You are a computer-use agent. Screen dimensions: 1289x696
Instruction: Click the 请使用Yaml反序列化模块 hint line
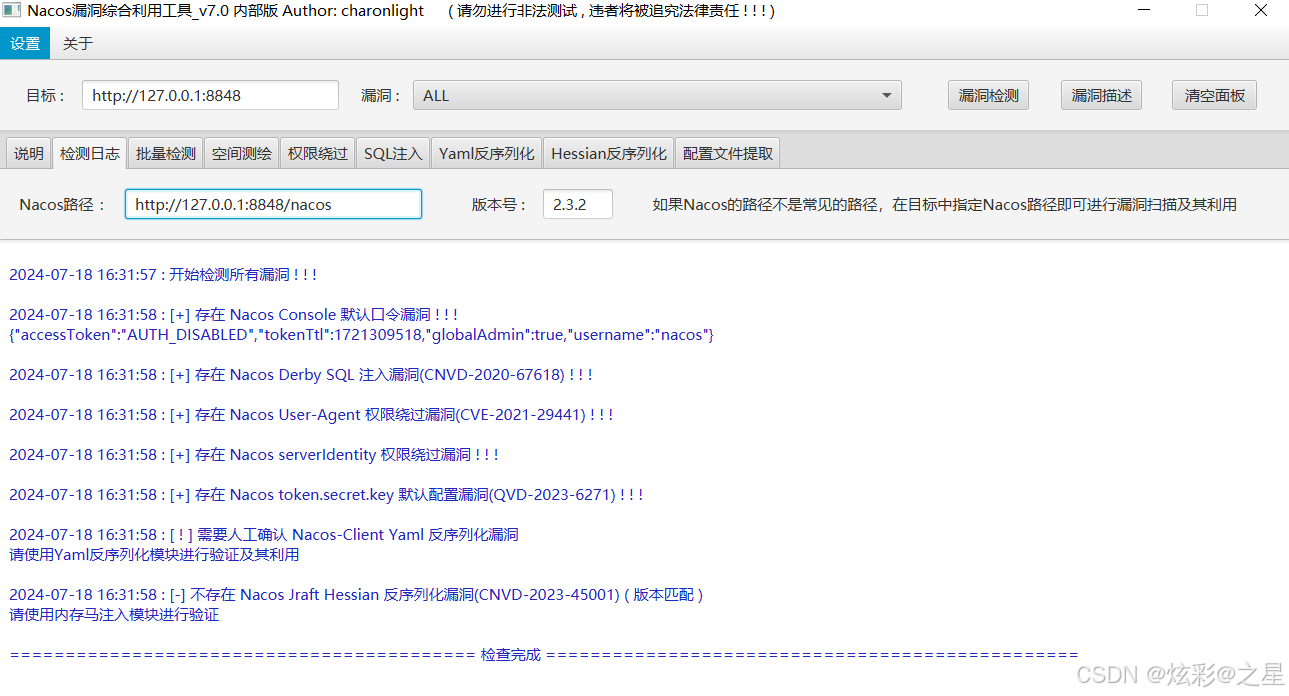point(154,554)
